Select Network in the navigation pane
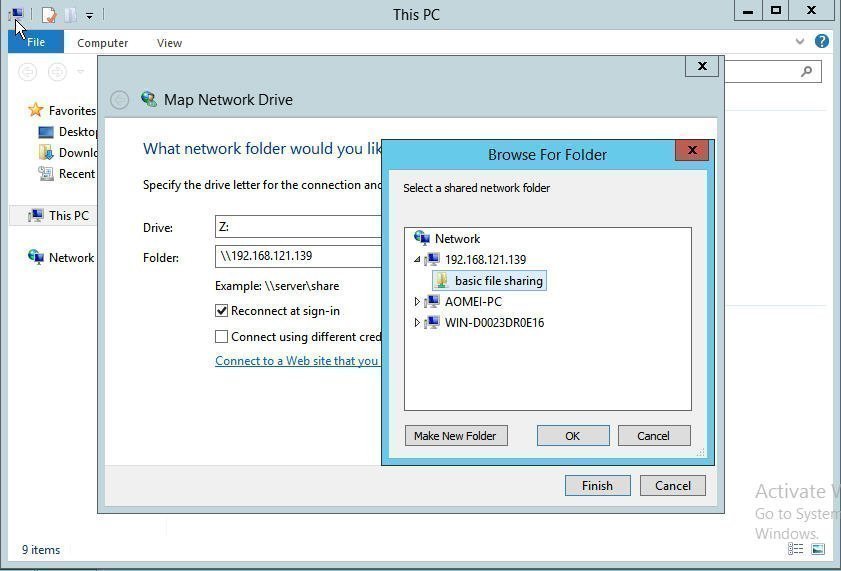841x571 pixels. coord(71,257)
